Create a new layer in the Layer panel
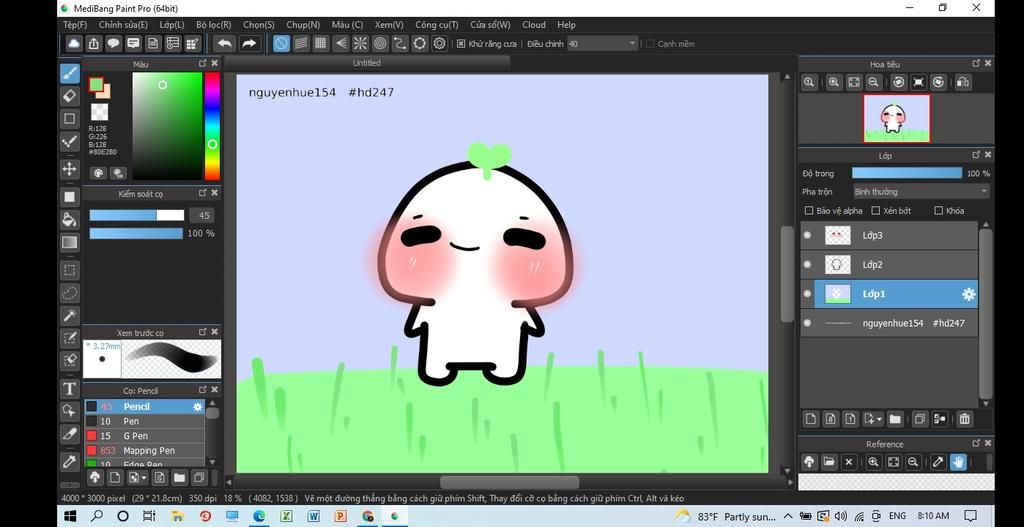1024x527 pixels. click(810, 419)
